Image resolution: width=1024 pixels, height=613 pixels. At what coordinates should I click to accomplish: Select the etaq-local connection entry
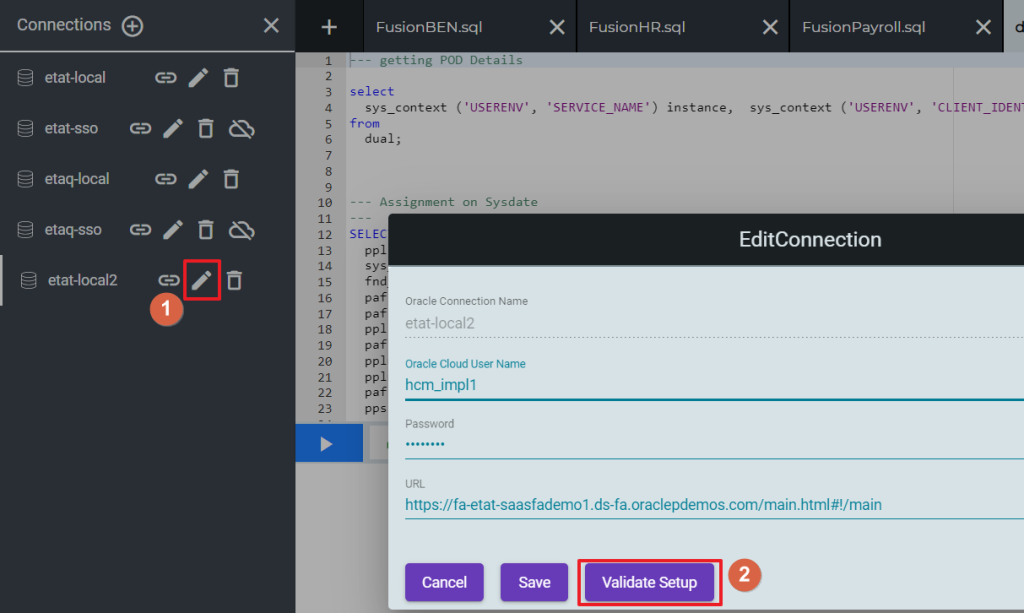(76, 179)
